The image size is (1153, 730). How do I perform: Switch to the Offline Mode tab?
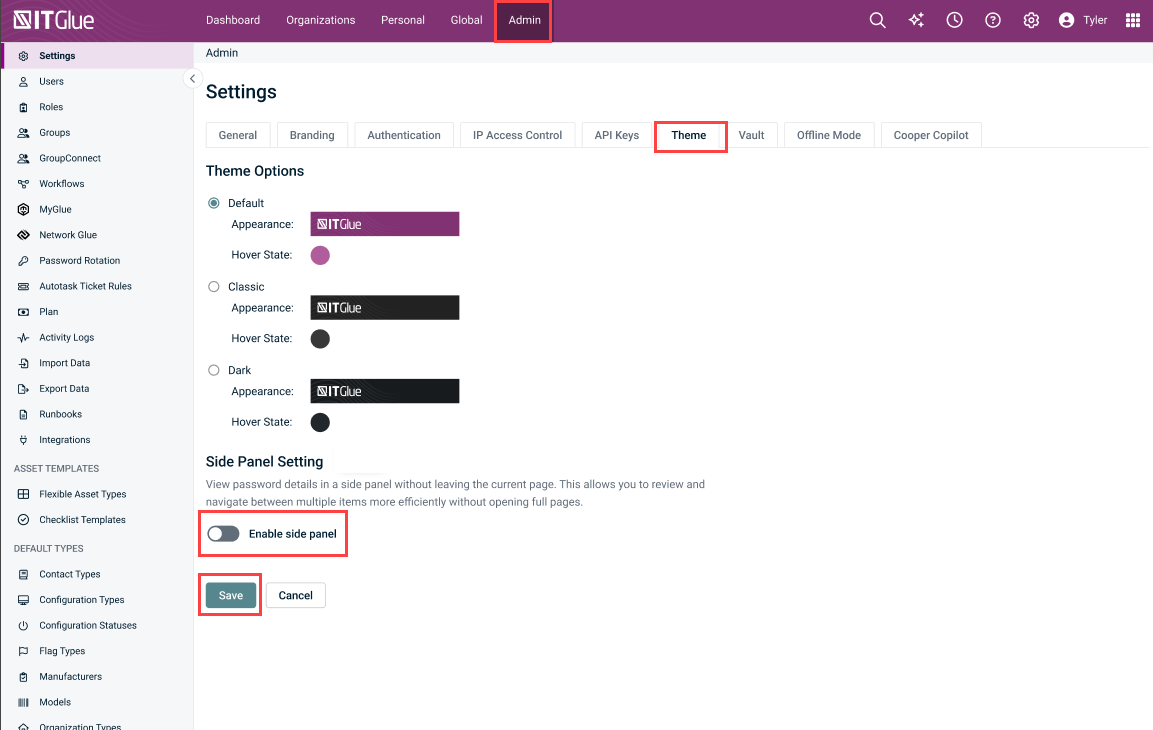click(x=829, y=135)
